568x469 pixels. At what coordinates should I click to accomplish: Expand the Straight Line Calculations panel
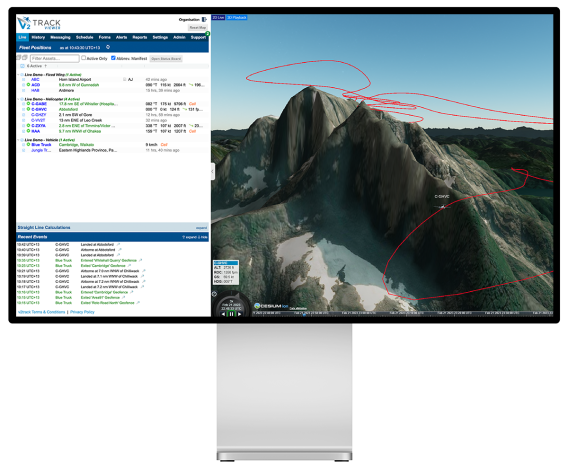pos(201,228)
